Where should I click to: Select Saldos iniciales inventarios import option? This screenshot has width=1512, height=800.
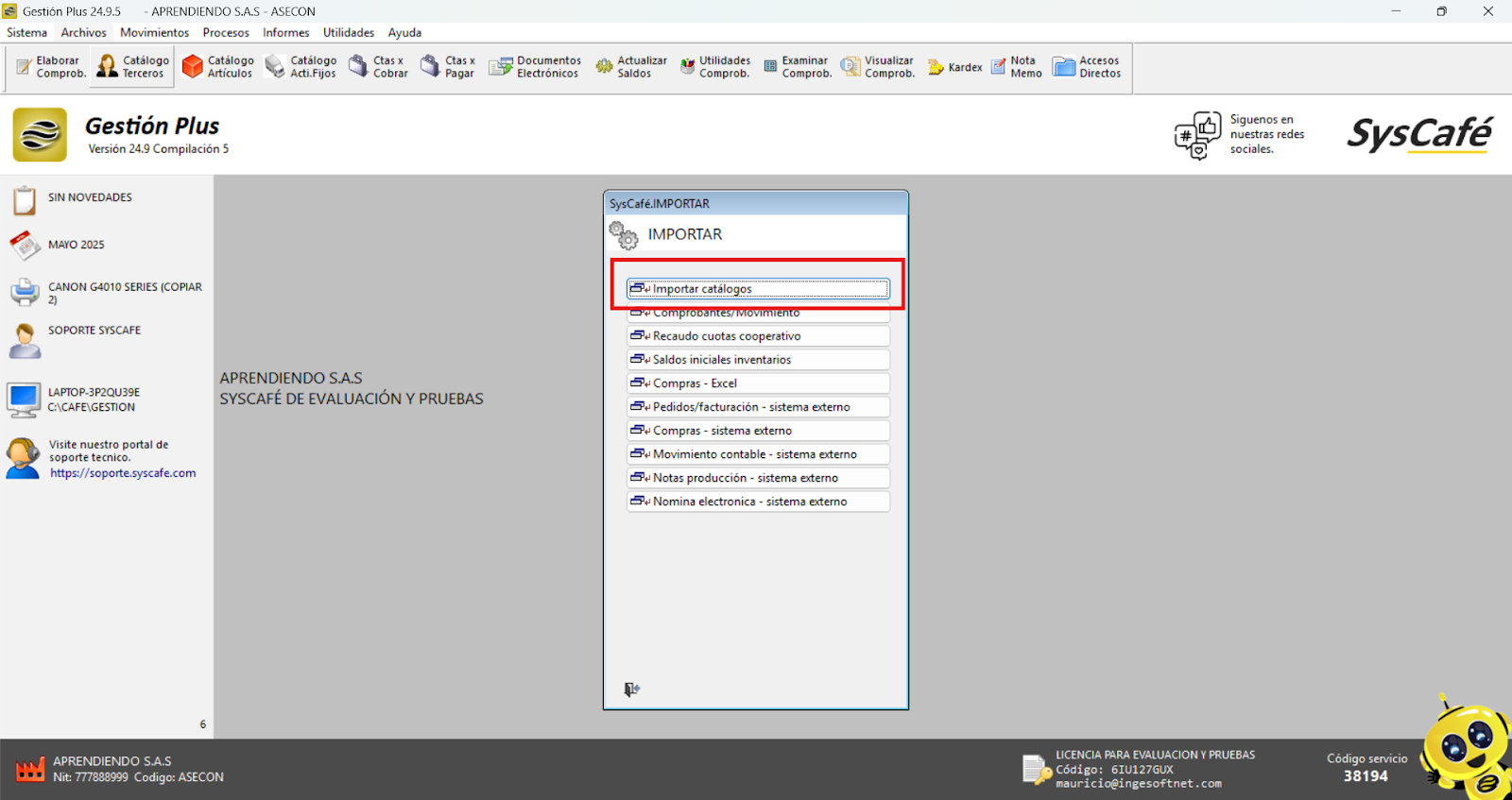[758, 360]
